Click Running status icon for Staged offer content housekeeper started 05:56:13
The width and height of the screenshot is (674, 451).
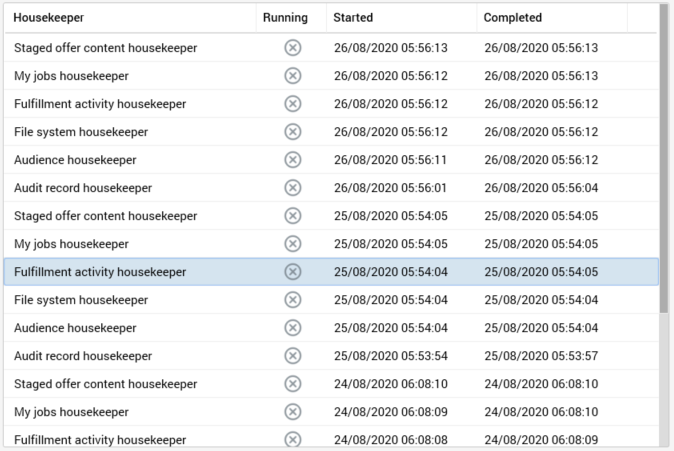(292, 48)
